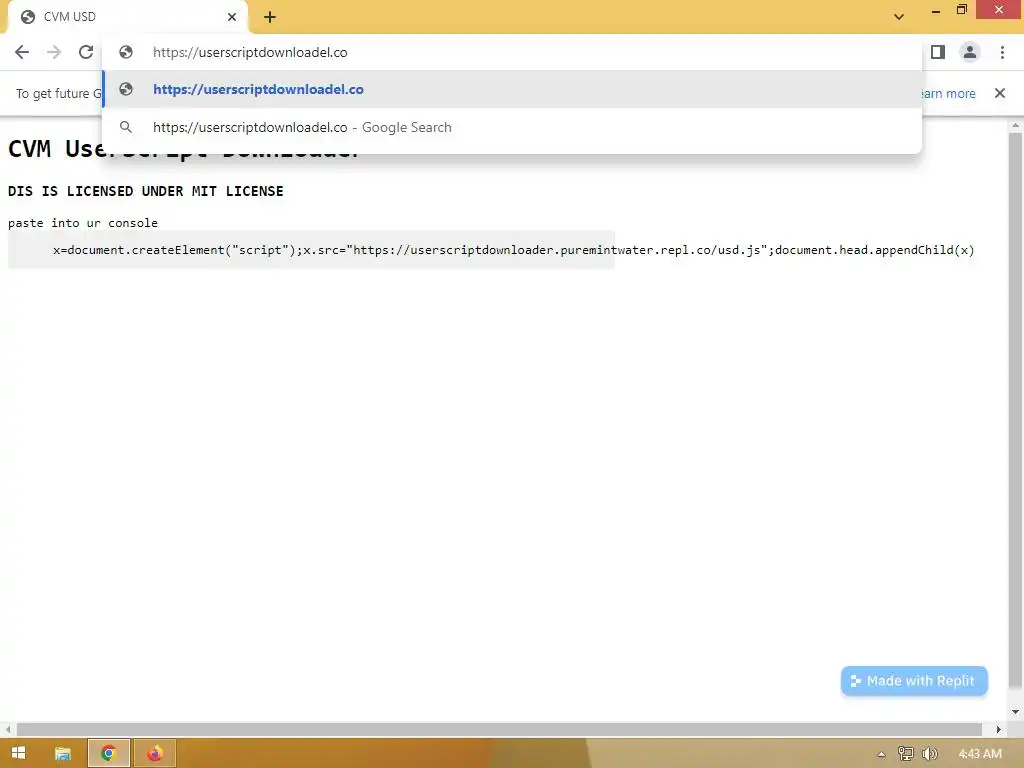Click the scroll left arrow of horizontal scrollbar
Screen dimensions: 1024x768
pos(8,729)
